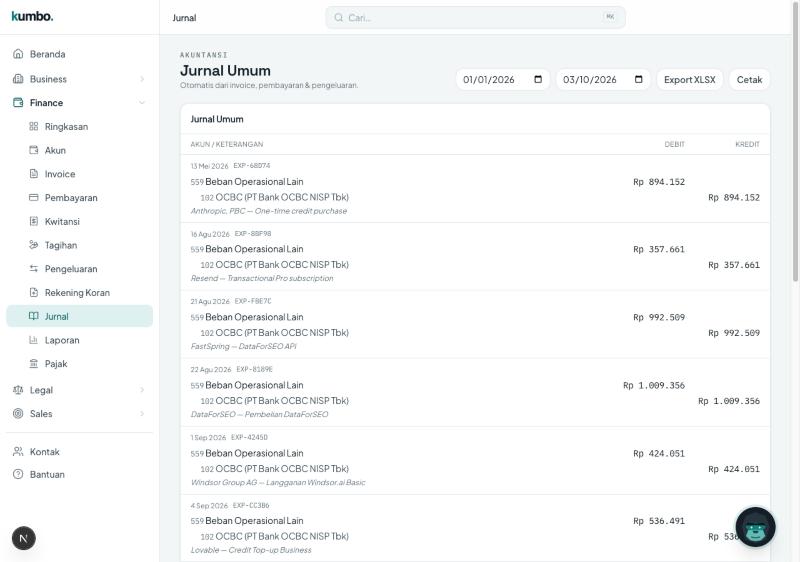
Task: Click the Jurnal book icon
Action: [34, 316]
